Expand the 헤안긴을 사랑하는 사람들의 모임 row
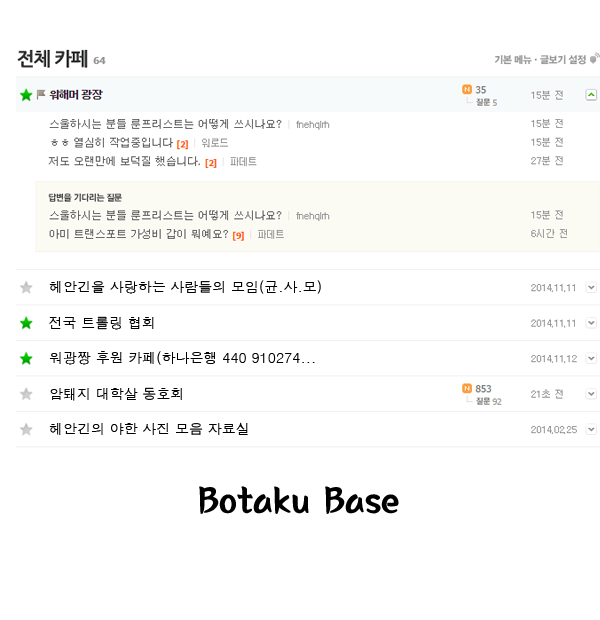The width and height of the screenshot is (600, 620). click(x=591, y=287)
